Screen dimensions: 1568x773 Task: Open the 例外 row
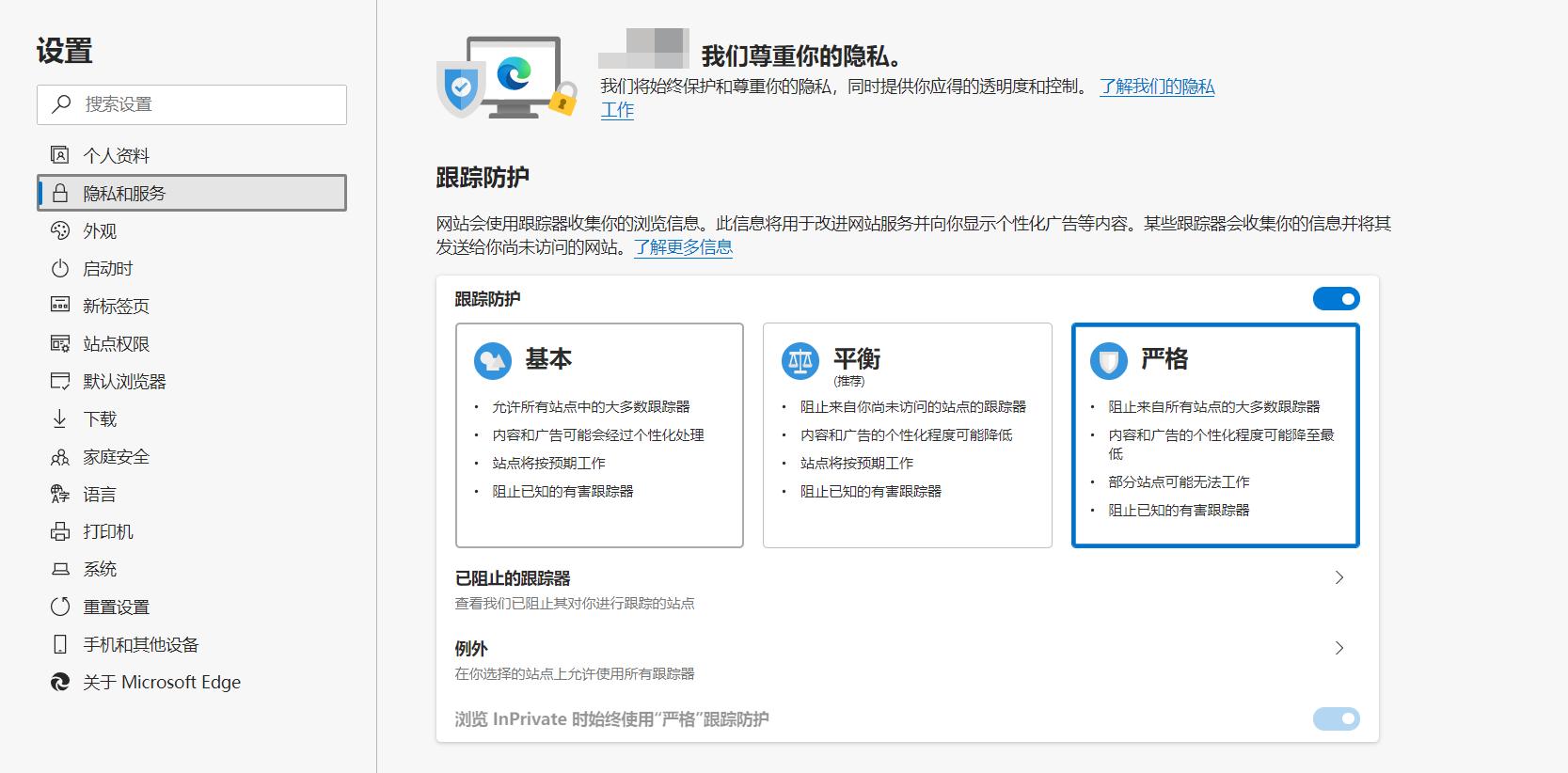tap(907, 660)
